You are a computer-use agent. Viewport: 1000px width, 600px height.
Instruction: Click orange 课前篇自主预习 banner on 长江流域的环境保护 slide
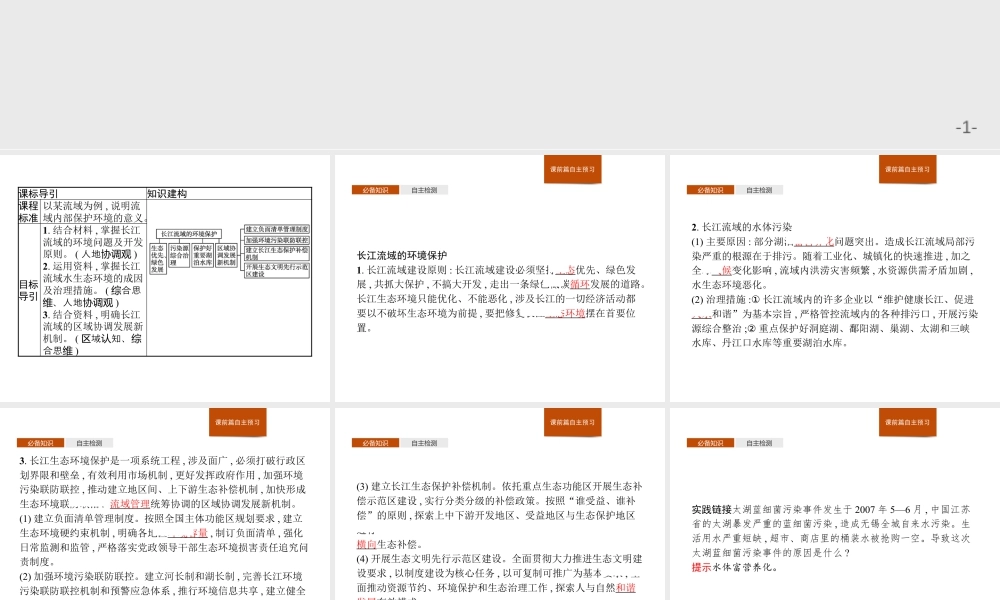572,169
